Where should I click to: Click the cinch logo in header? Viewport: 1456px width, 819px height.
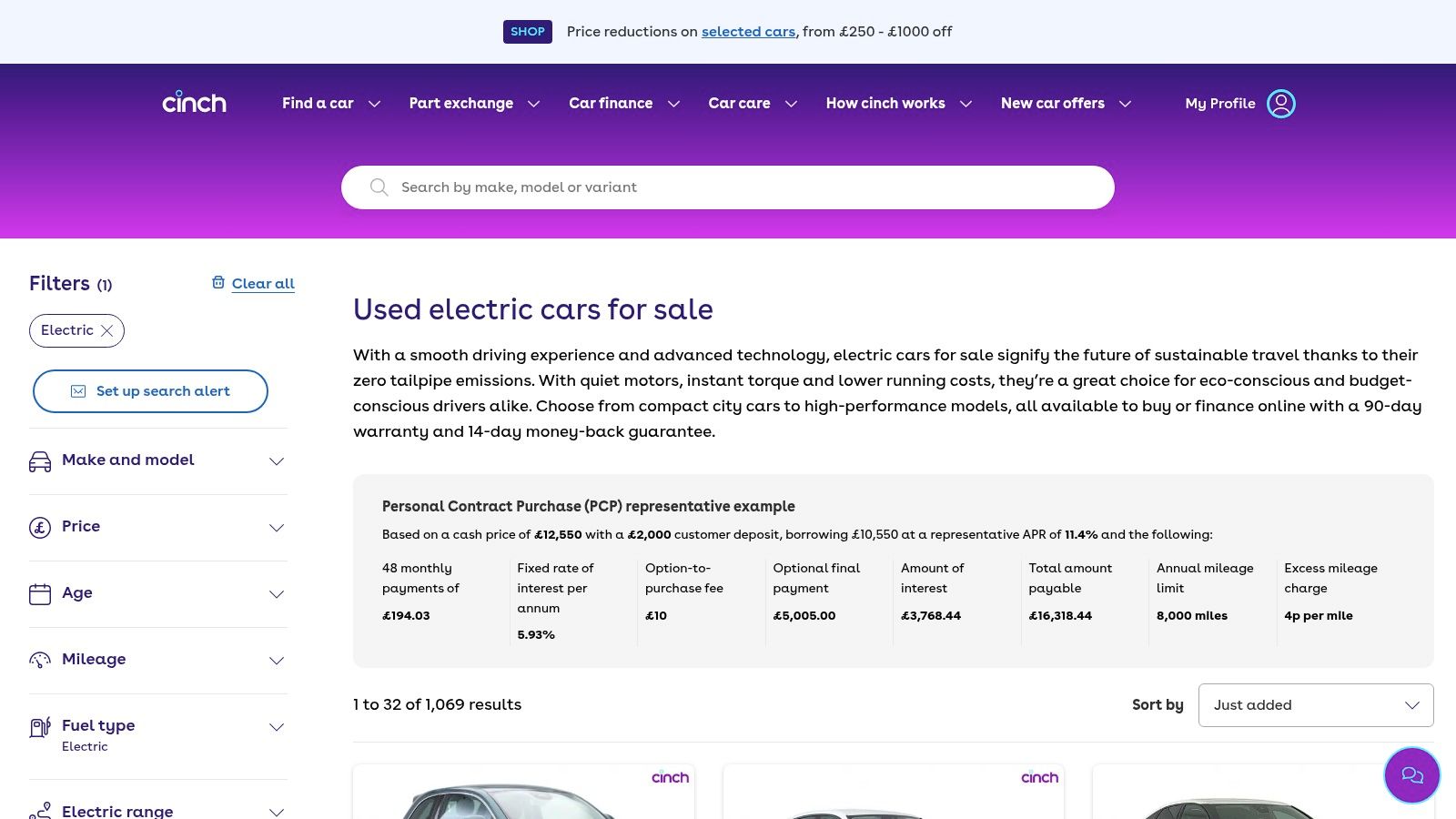(194, 103)
